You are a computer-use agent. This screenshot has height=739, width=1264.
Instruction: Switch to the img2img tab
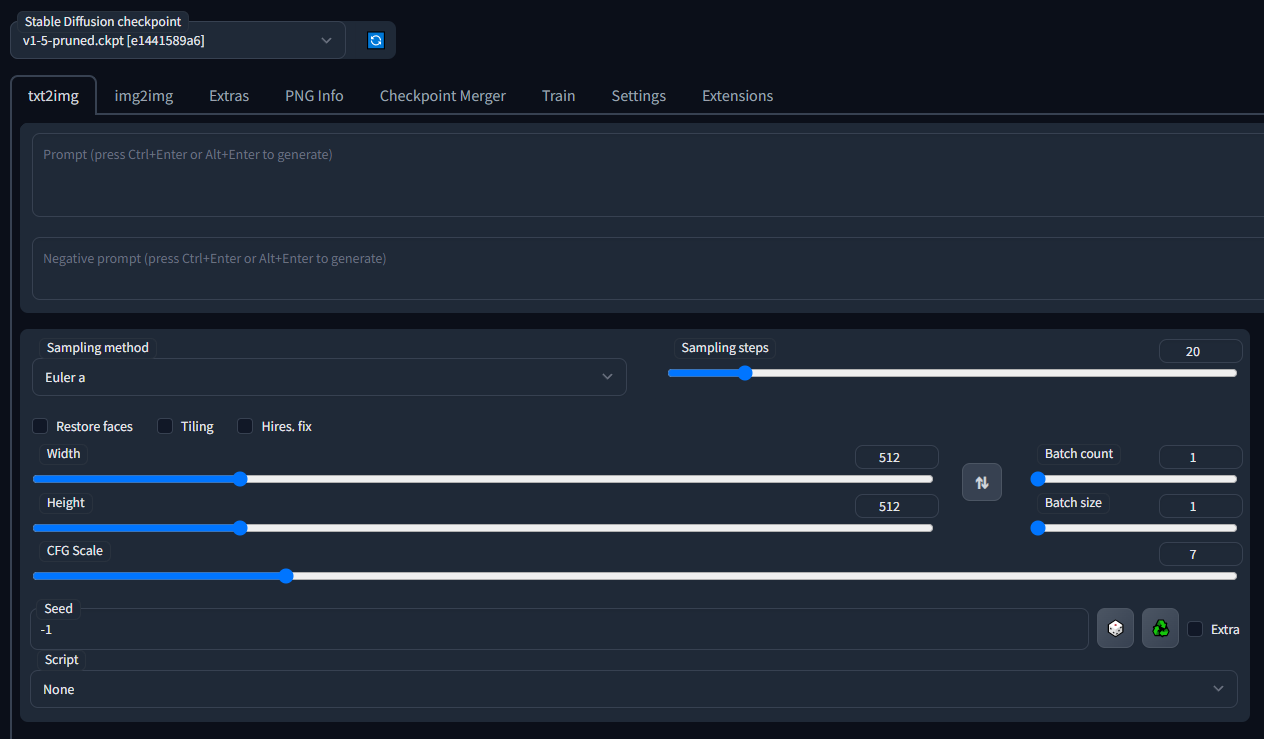click(x=144, y=96)
